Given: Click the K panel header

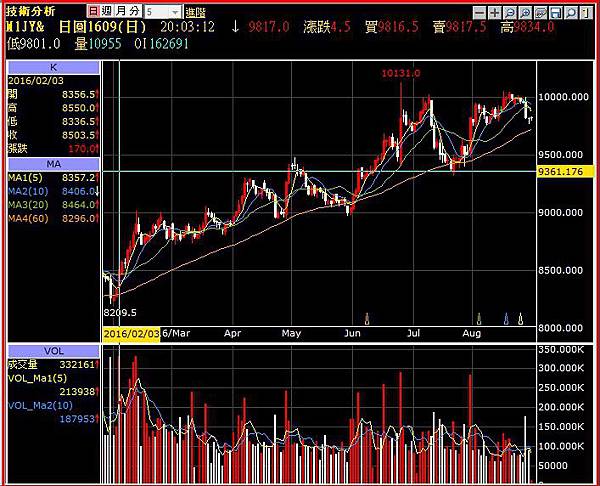Looking at the screenshot, I should click(54, 67).
